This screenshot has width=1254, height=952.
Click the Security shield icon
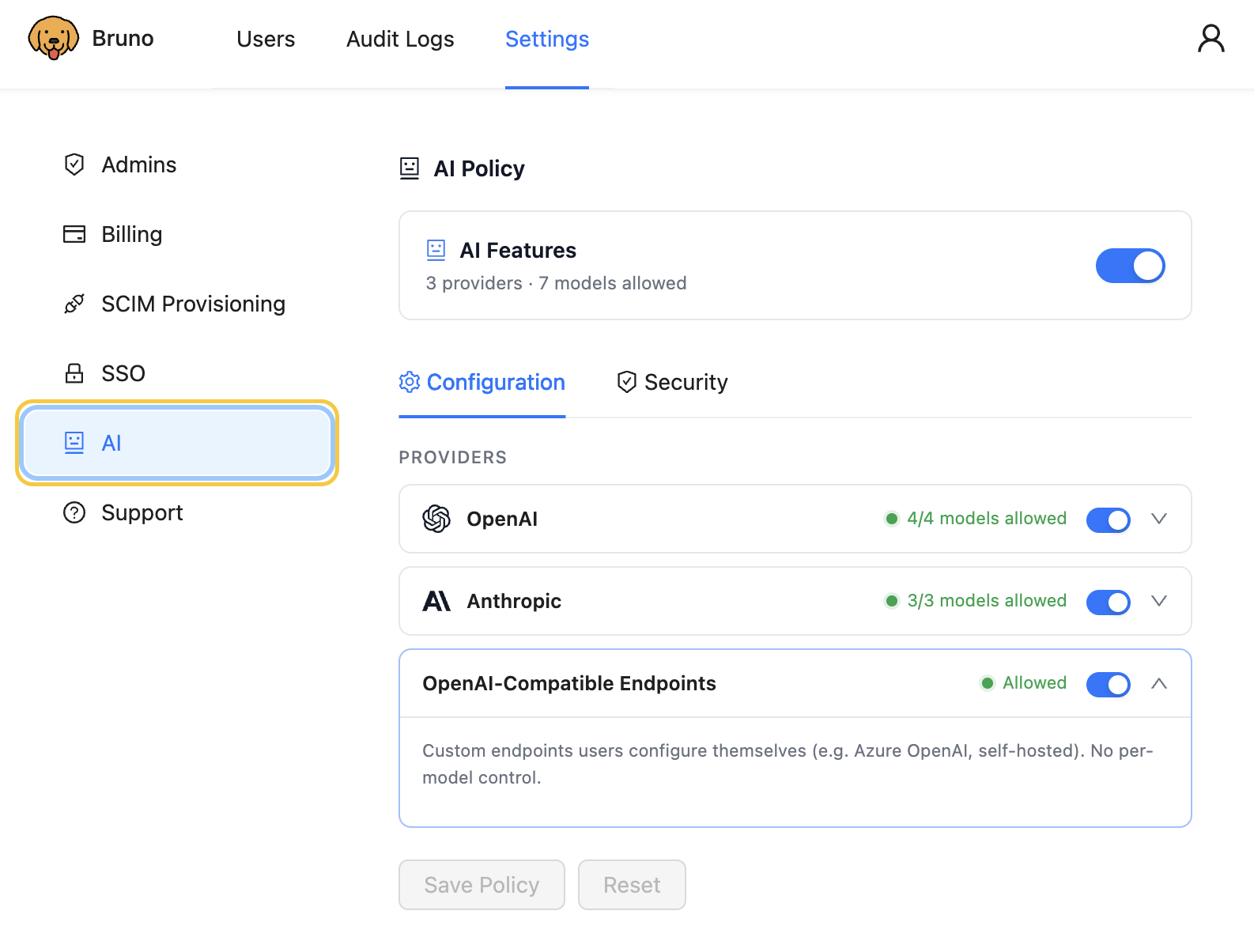click(x=627, y=382)
